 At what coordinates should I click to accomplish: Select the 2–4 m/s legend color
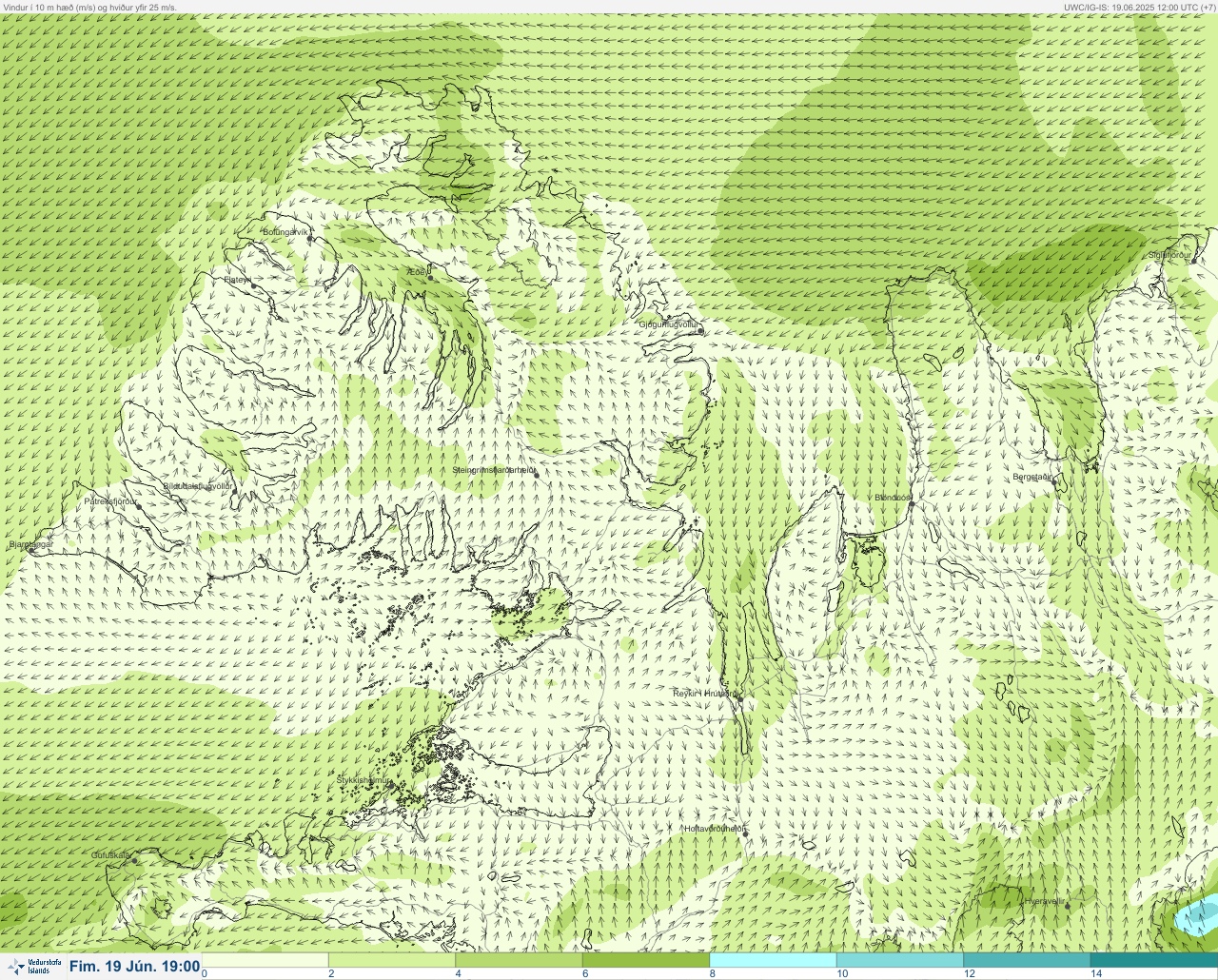[392, 960]
